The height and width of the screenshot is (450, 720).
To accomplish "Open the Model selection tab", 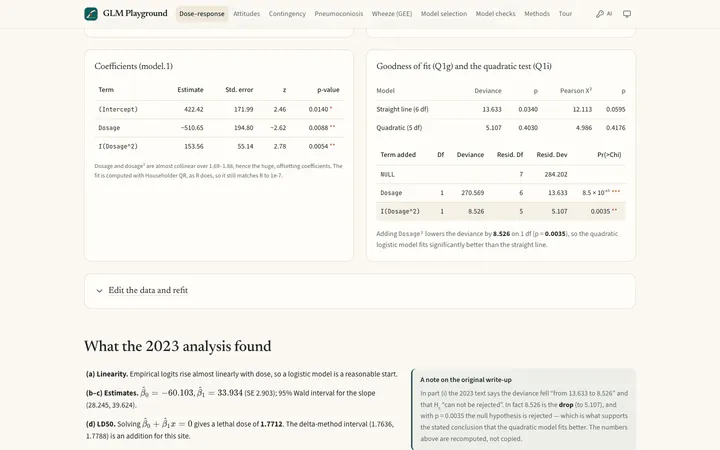I will tap(444, 14).
